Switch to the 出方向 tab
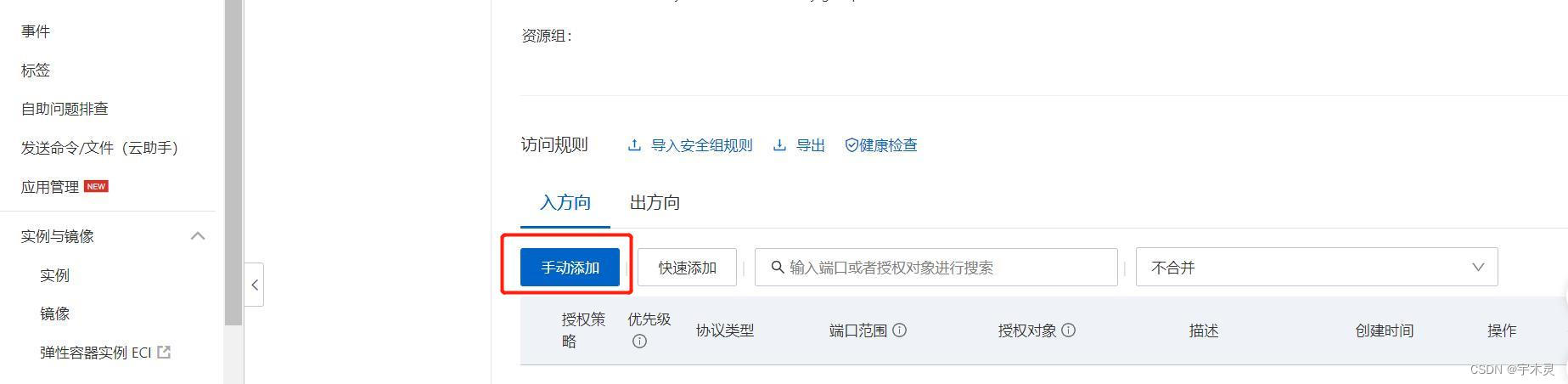 pyautogui.click(x=655, y=202)
